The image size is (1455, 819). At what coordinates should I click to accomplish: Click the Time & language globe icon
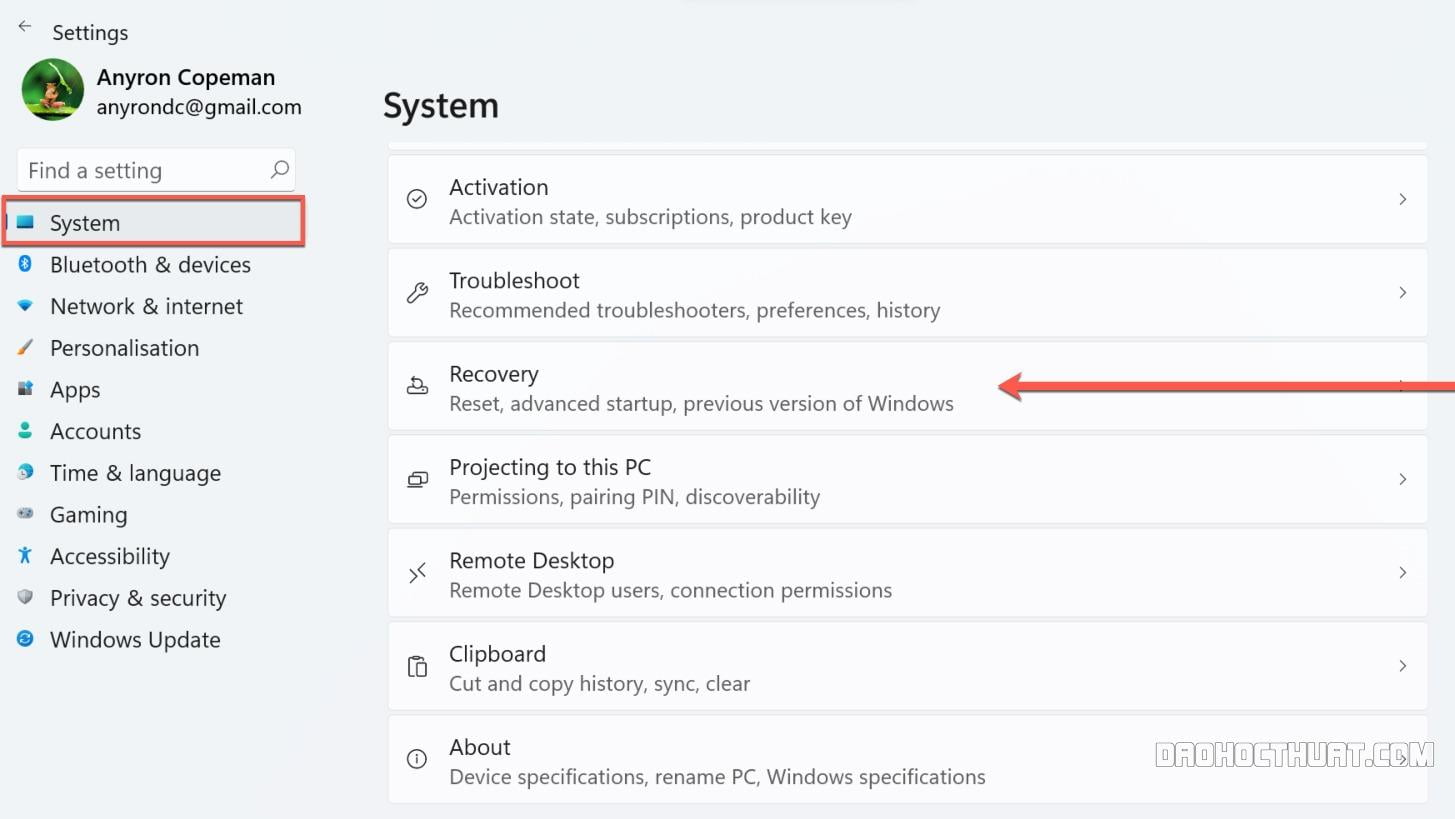click(26, 472)
